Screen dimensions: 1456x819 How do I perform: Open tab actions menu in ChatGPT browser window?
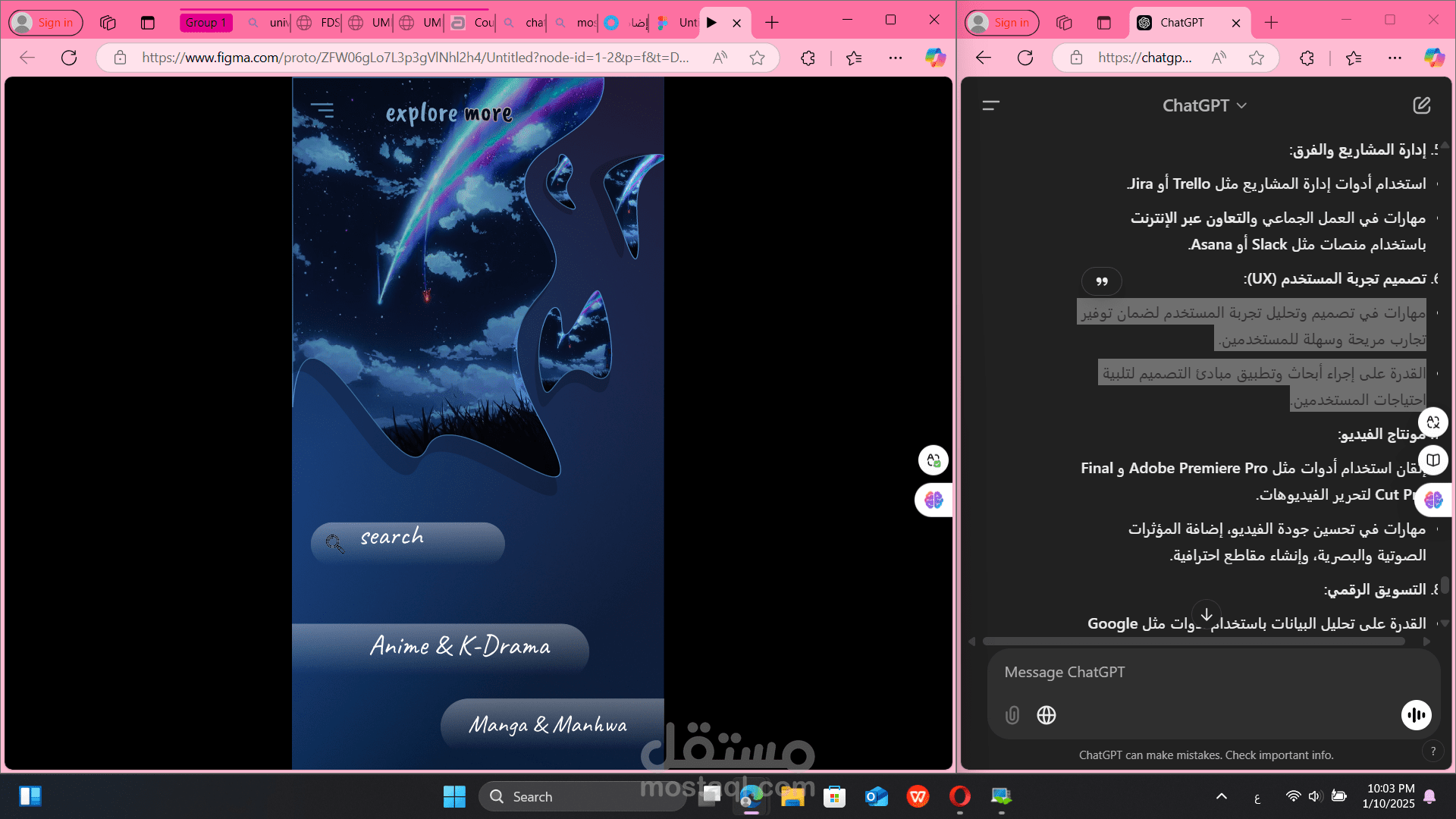[1104, 23]
